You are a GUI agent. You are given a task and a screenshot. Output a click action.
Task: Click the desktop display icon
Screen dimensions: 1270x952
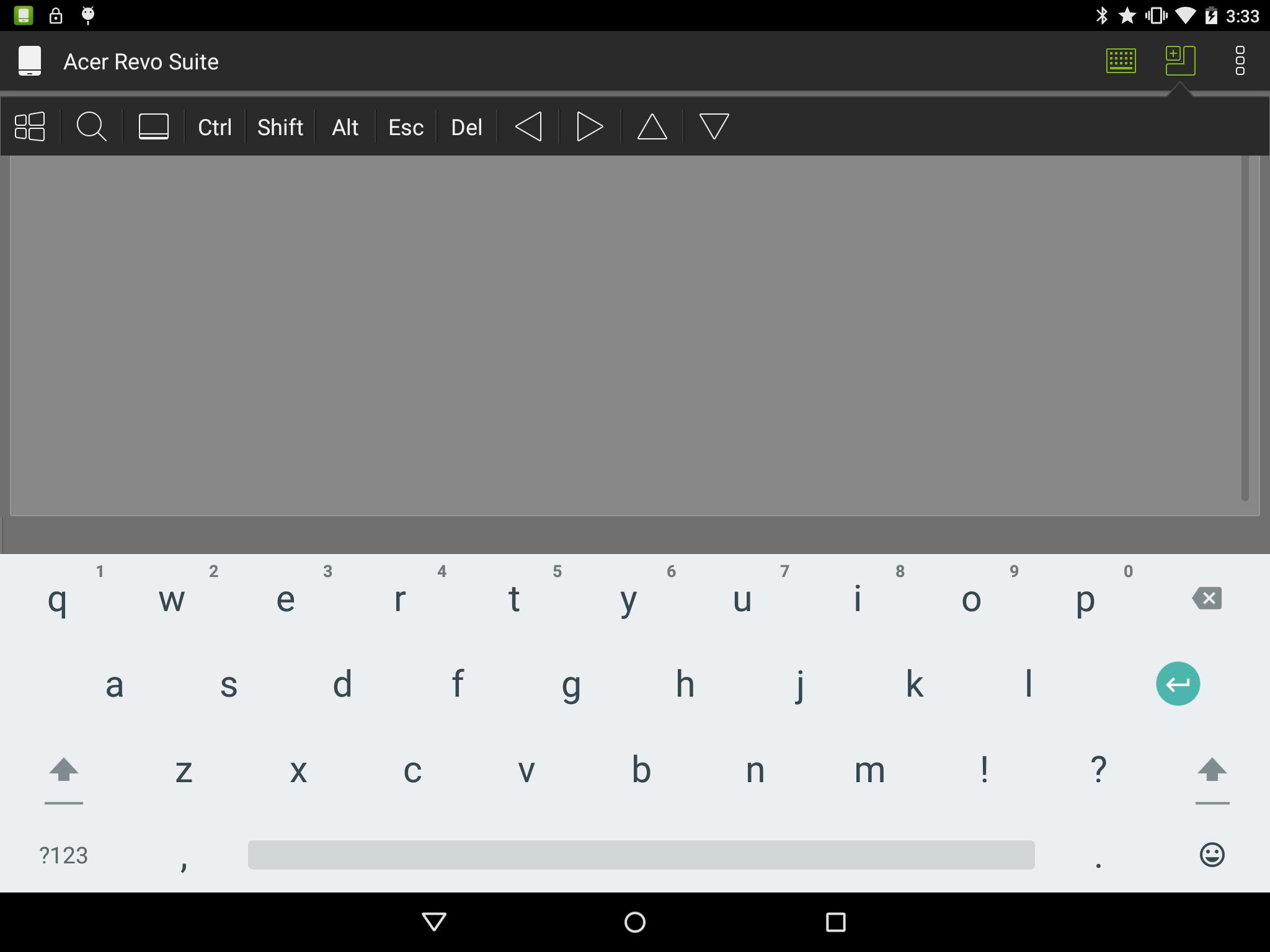point(153,126)
